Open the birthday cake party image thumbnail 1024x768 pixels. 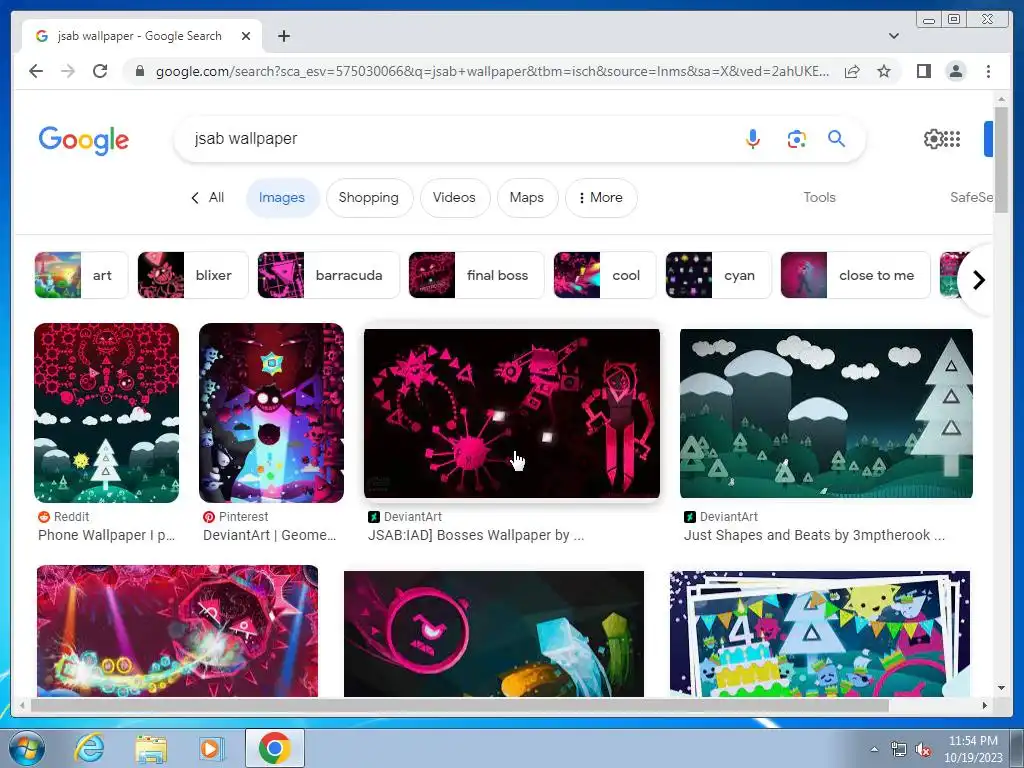pos(820,633)
